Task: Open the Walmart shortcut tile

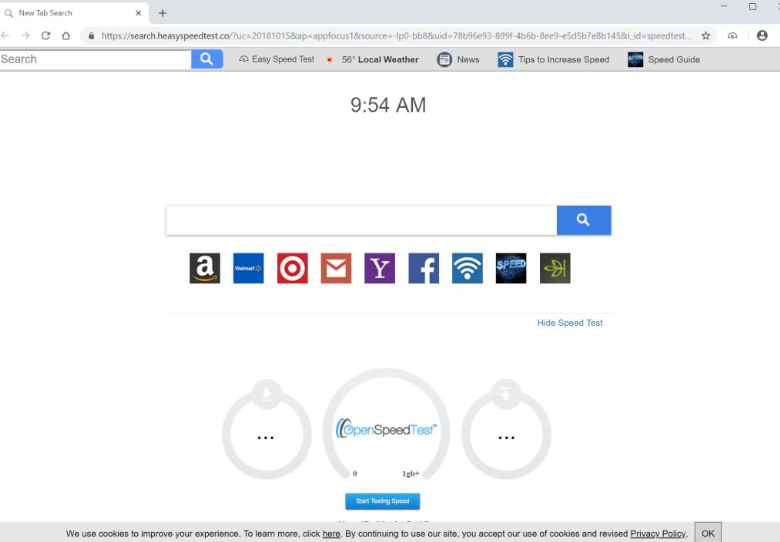Action: [248, 268]
